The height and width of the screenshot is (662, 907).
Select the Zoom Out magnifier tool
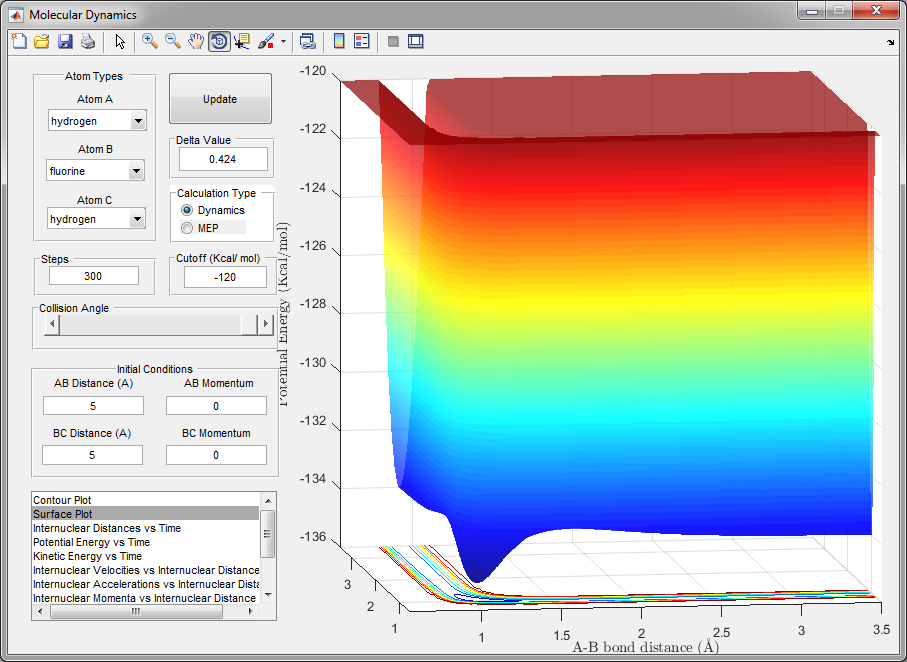[173, 42]
